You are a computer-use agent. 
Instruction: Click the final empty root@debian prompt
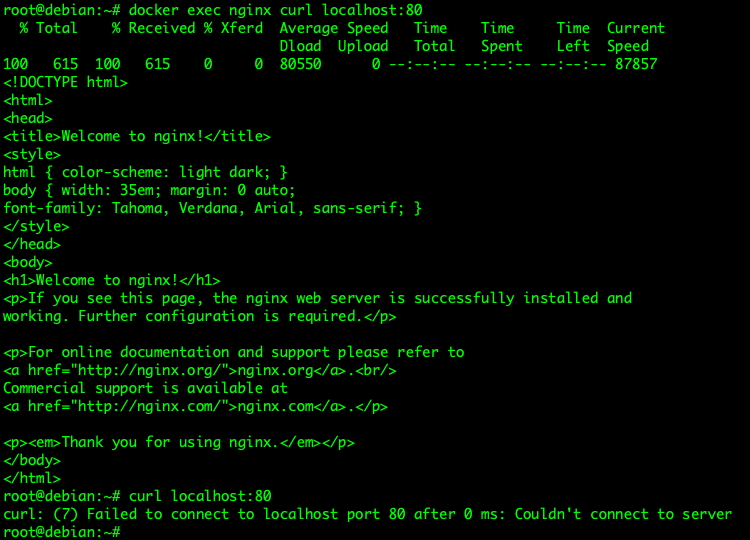(62, 532)
